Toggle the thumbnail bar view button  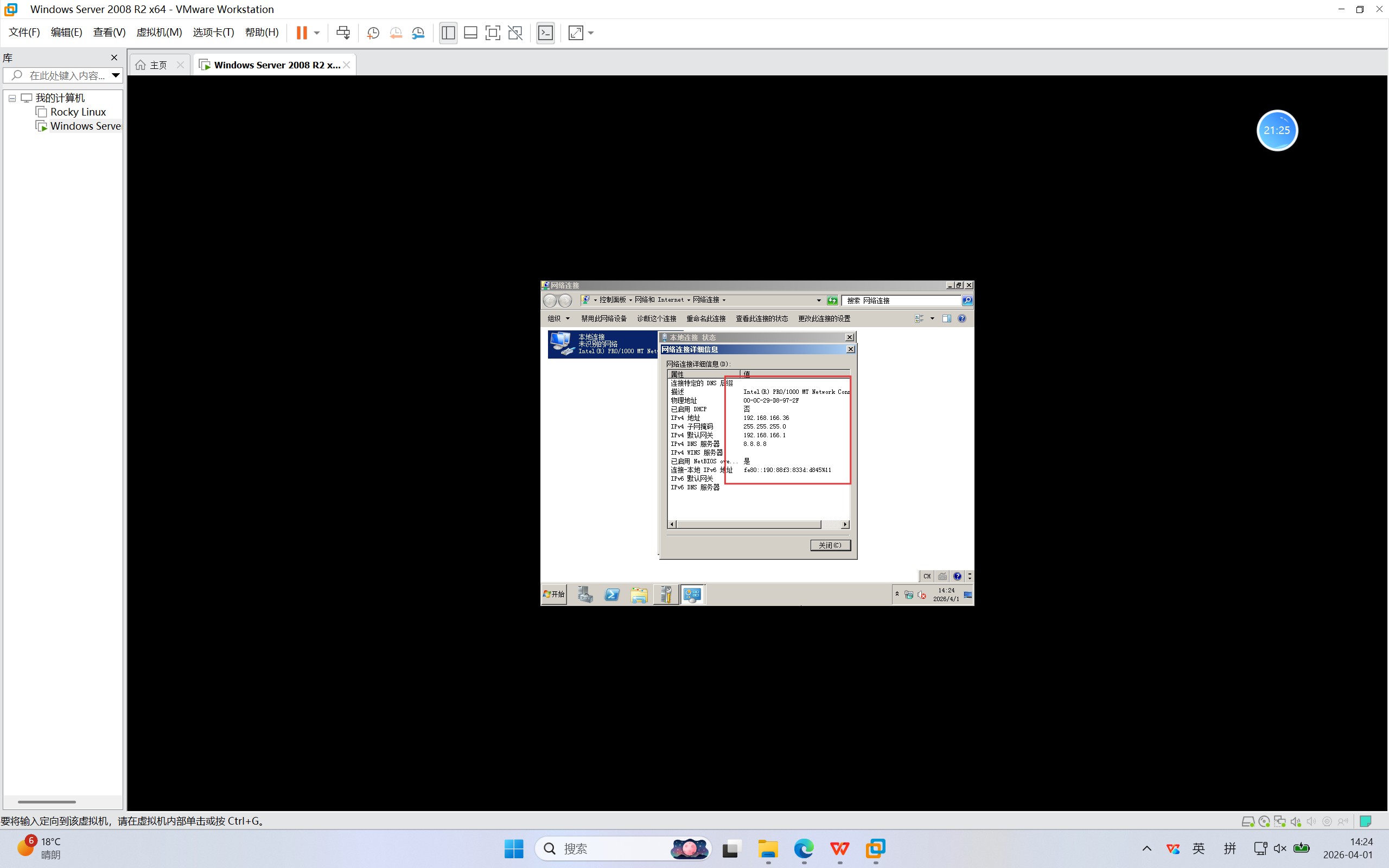(x=470, y=33)
